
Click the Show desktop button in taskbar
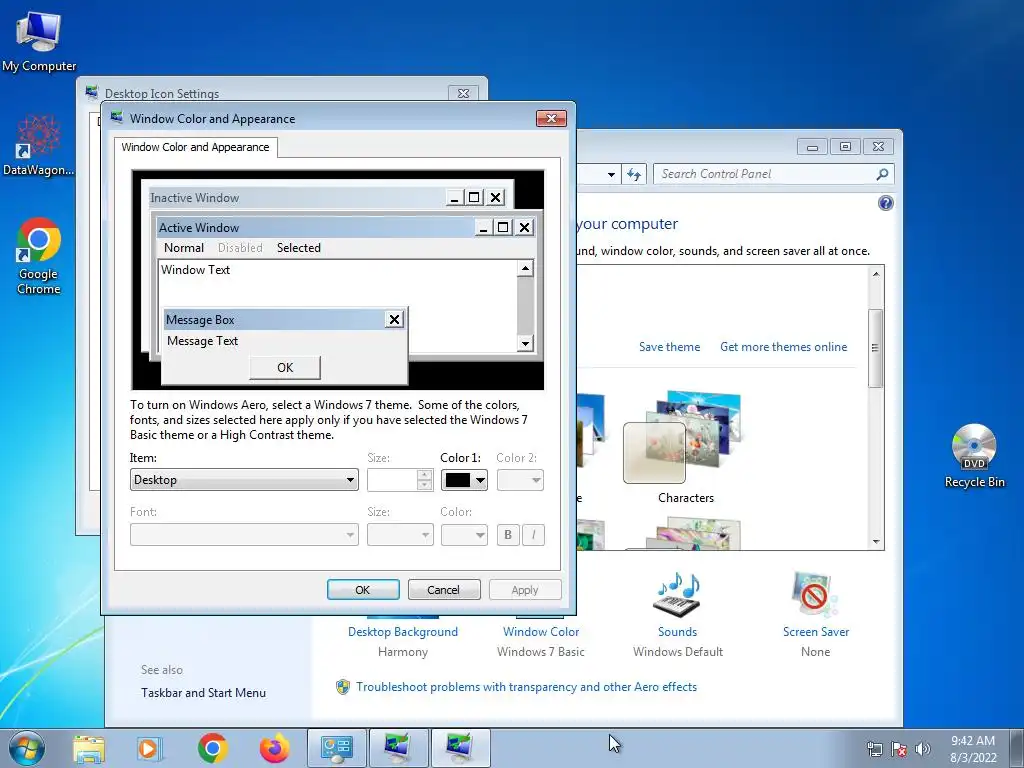pyautogui.click(x=1017, y=748)
